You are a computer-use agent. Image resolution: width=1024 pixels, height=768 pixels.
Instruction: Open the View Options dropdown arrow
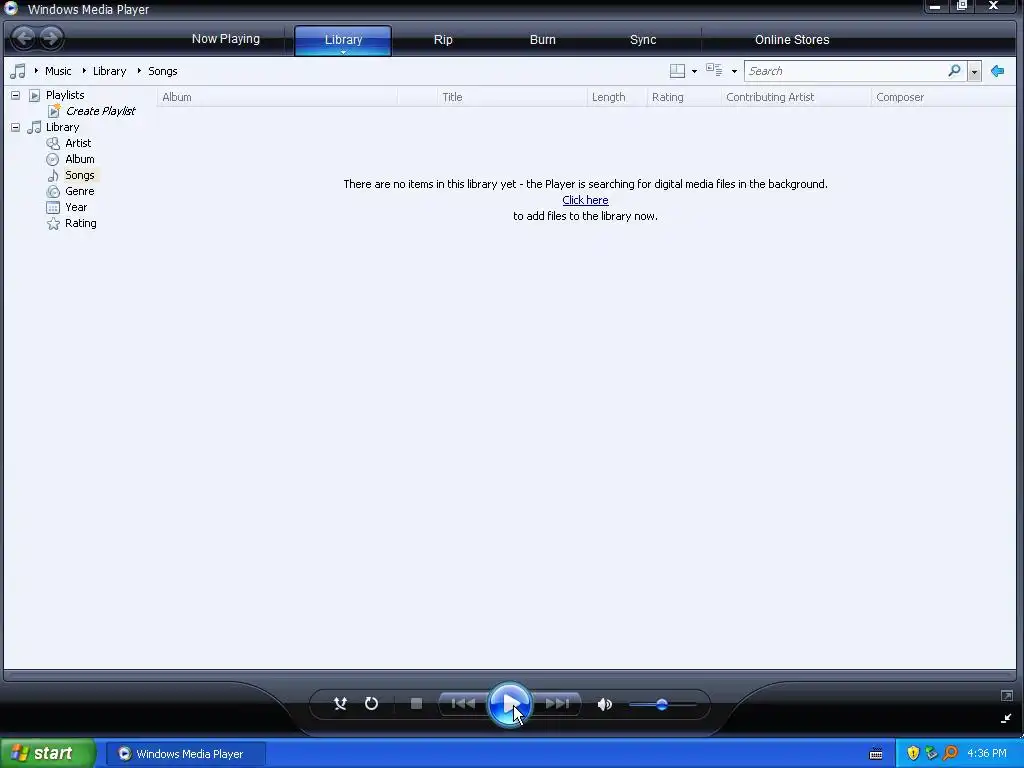[x=734, y=71]
